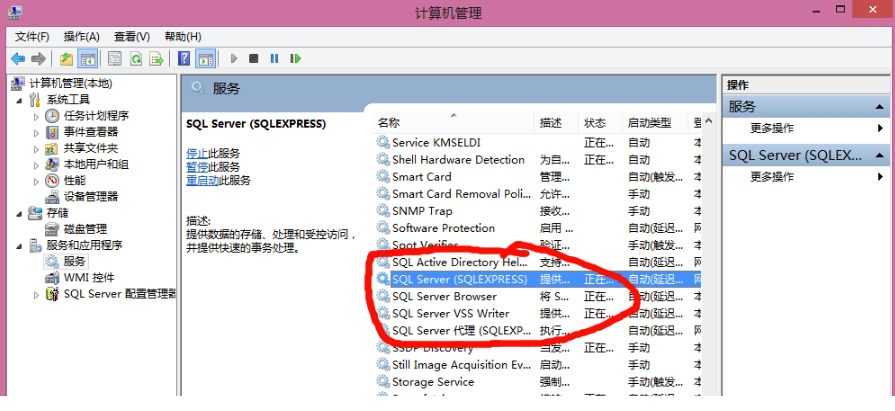Collapse the 系统工具 tree node

(19, 100)
